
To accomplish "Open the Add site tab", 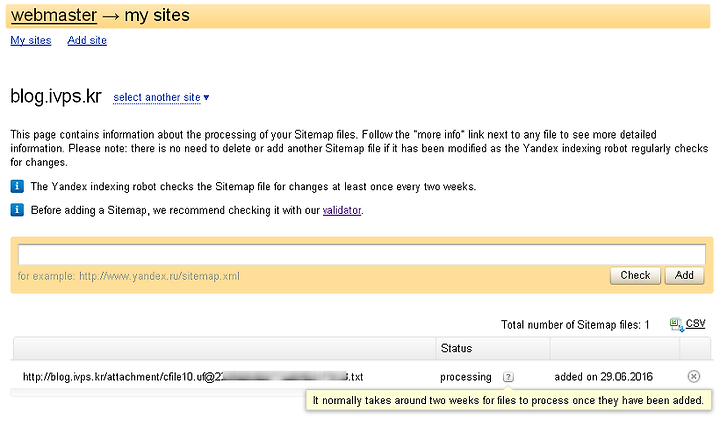I will tap(87, 40).
